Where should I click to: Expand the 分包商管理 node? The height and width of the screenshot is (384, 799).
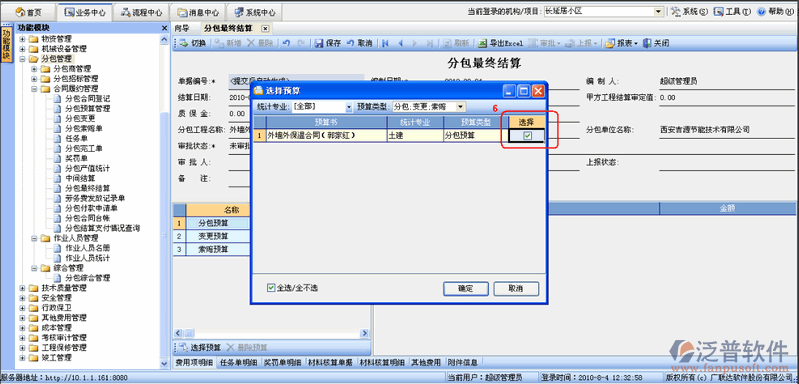point(34,69)
